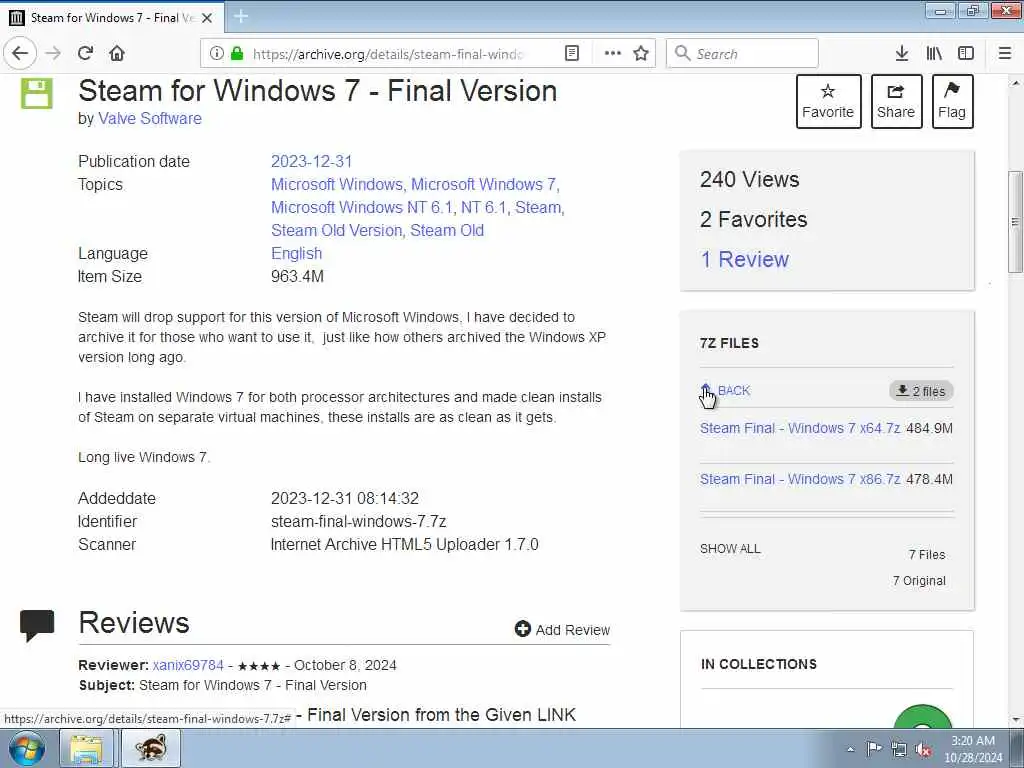Click the Reviews speech bubble icon

37,625
